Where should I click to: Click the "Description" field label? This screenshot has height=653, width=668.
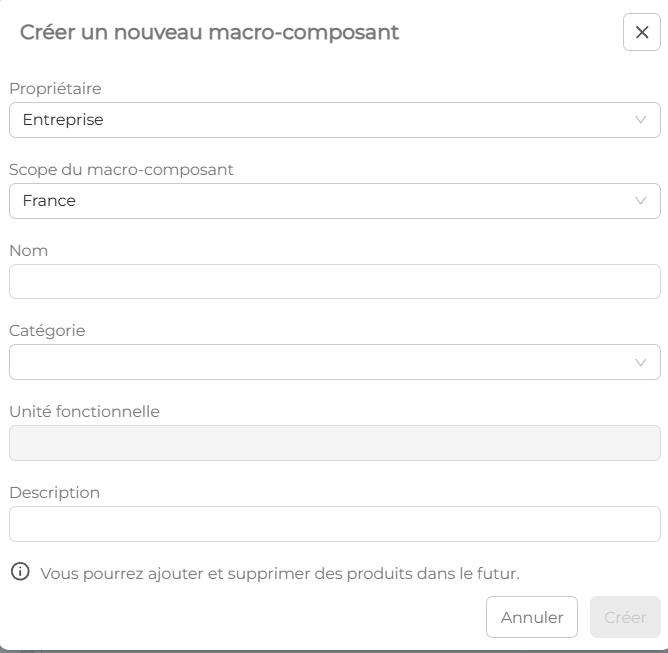click(54, 492)
